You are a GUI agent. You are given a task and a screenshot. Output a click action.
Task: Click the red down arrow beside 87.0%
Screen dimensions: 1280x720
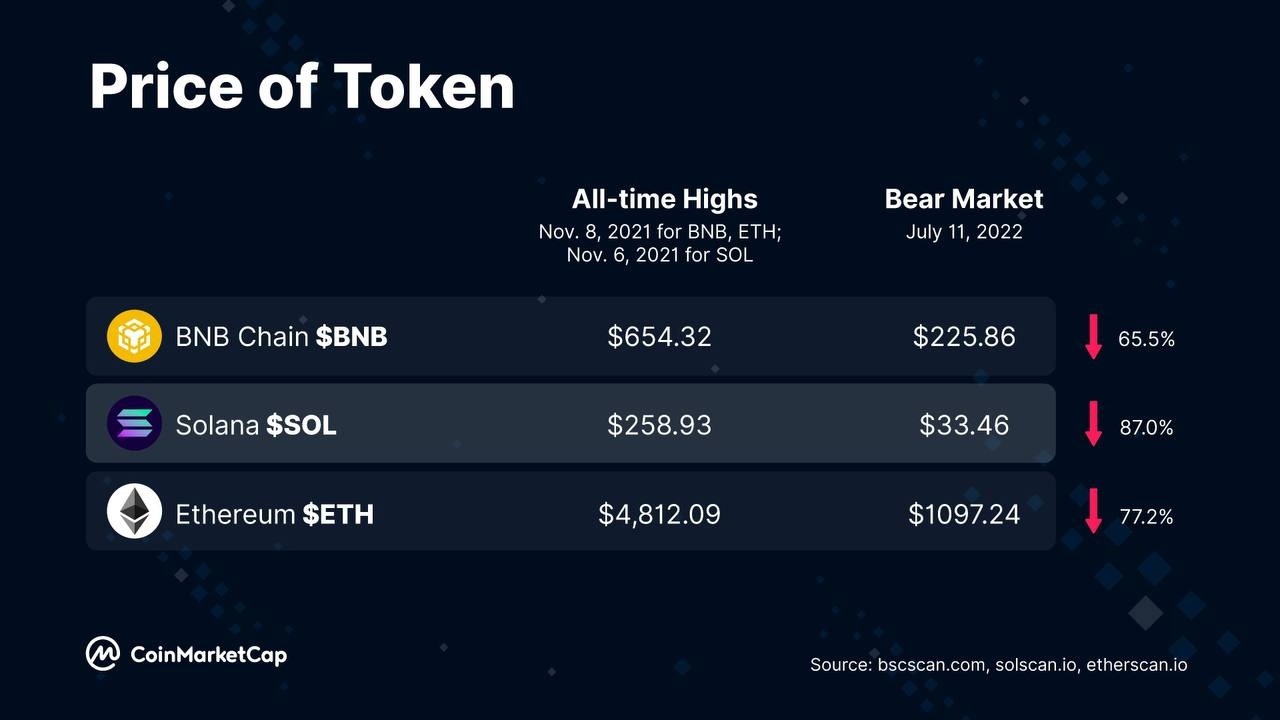pyautogui.click(x=1093, y=423)
